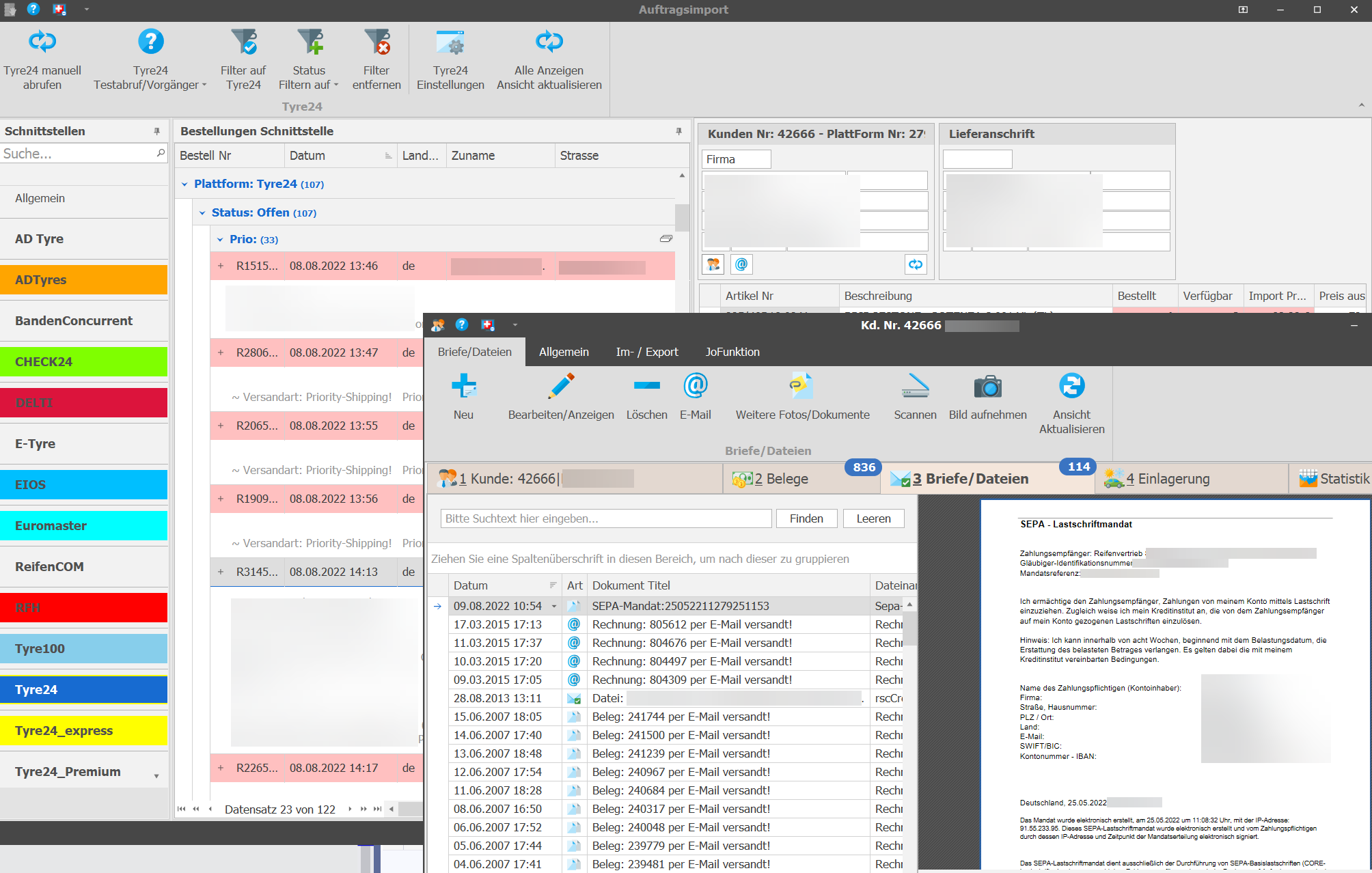Screen dimensions: 1372x873
Task: Collapse Prio: (33) group
Action: (x=220, y=240)
